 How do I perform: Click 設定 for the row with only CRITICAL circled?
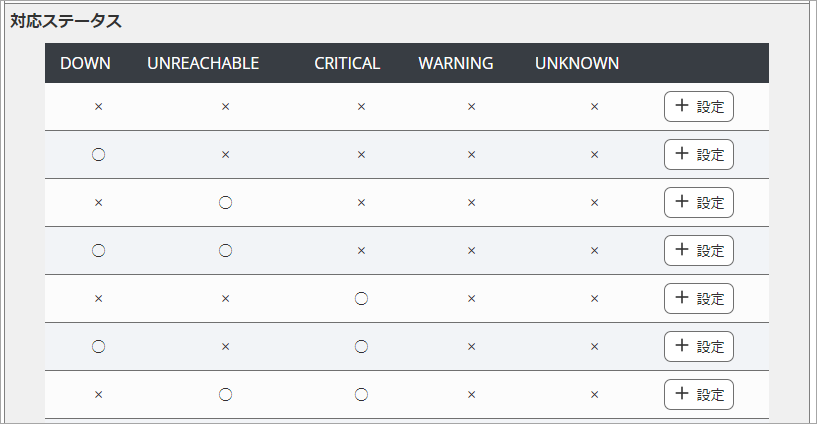click(698, 298)
